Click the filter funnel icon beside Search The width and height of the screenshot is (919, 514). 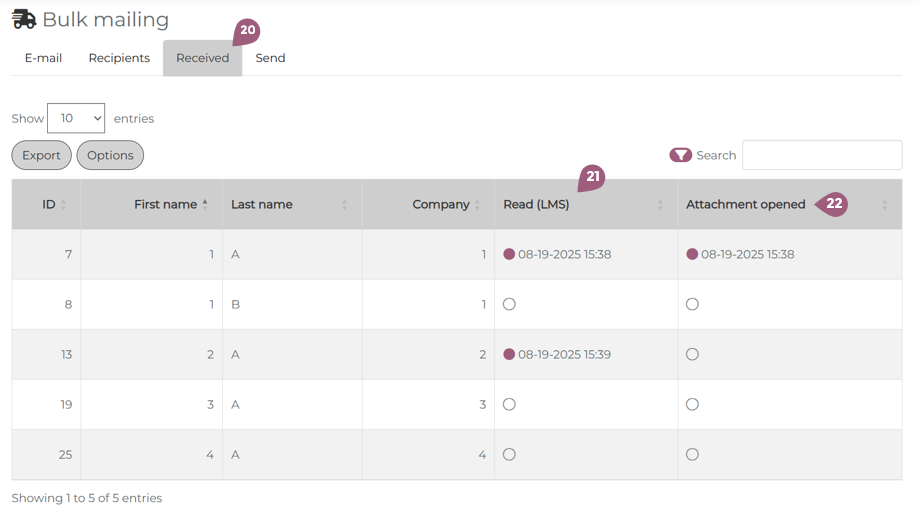coord(680,155)
